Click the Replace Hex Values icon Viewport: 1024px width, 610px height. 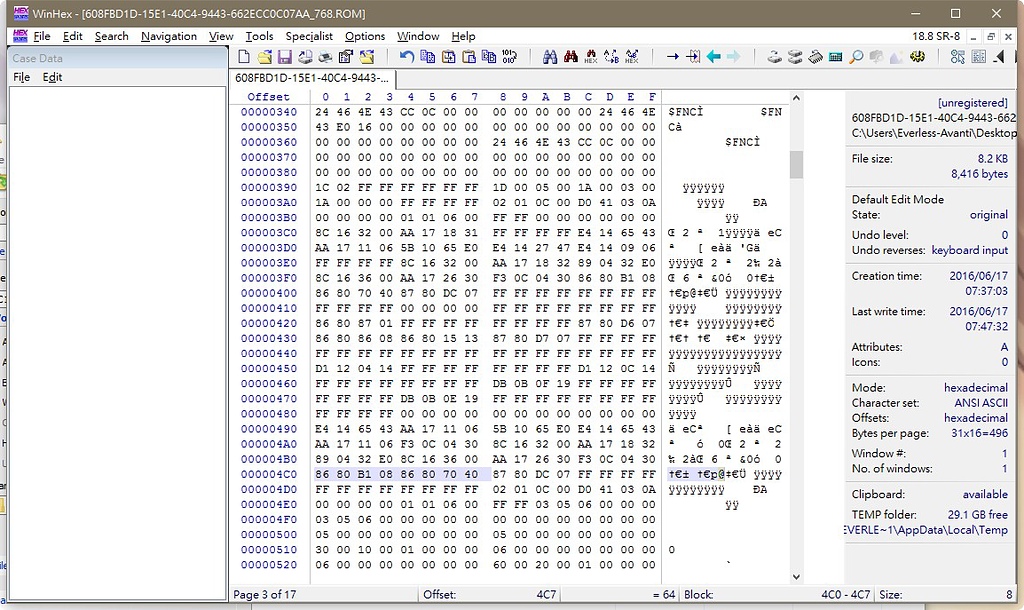632,57
